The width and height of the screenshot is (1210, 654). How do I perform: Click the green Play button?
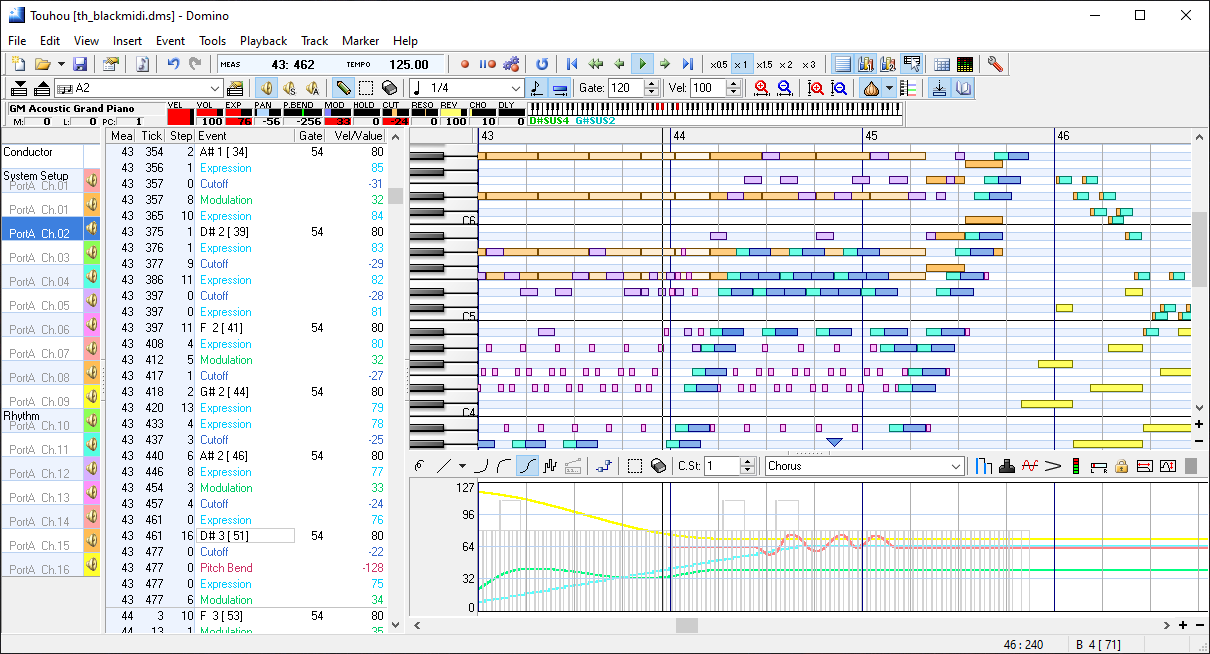643,64
